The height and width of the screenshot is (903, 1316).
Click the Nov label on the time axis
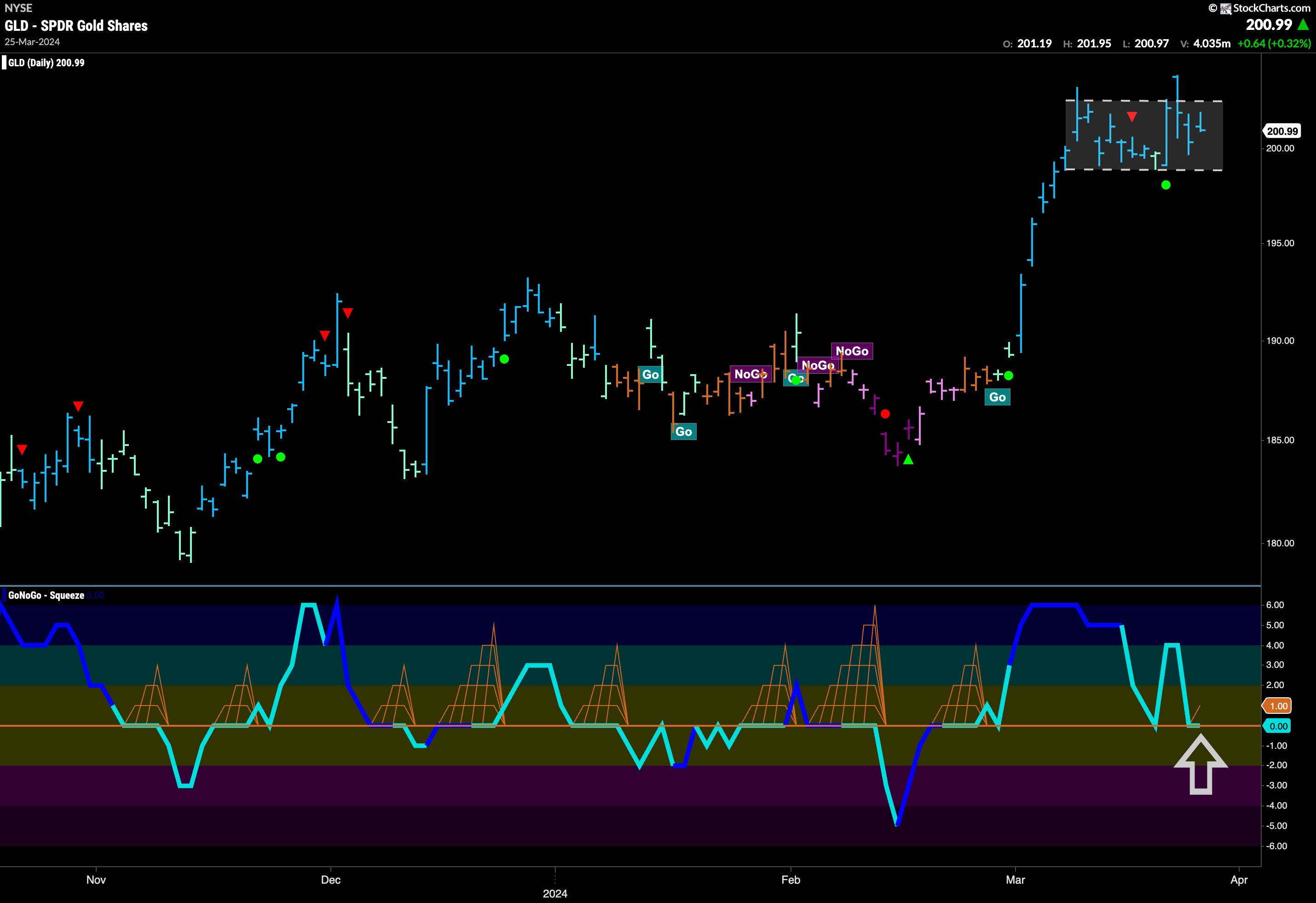[96, 880]
